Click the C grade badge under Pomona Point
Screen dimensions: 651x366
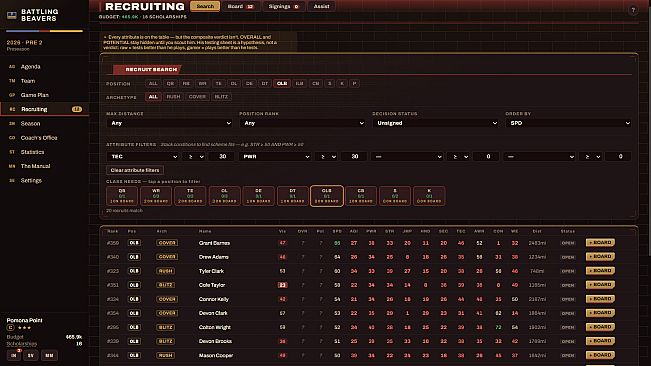[x=10, y=328]
